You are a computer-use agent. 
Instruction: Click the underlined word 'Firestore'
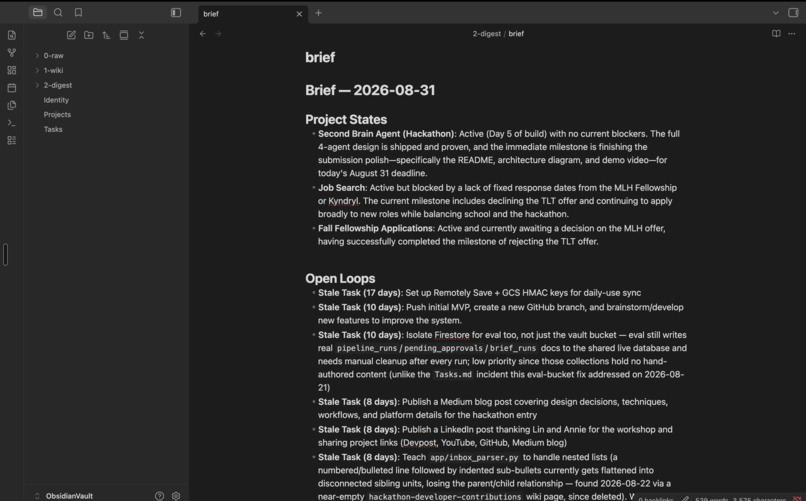pos(452,335)
